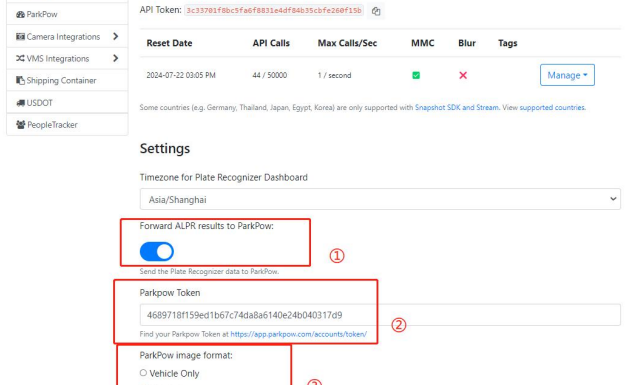Click the green MMC check icon

pos(416,75)
